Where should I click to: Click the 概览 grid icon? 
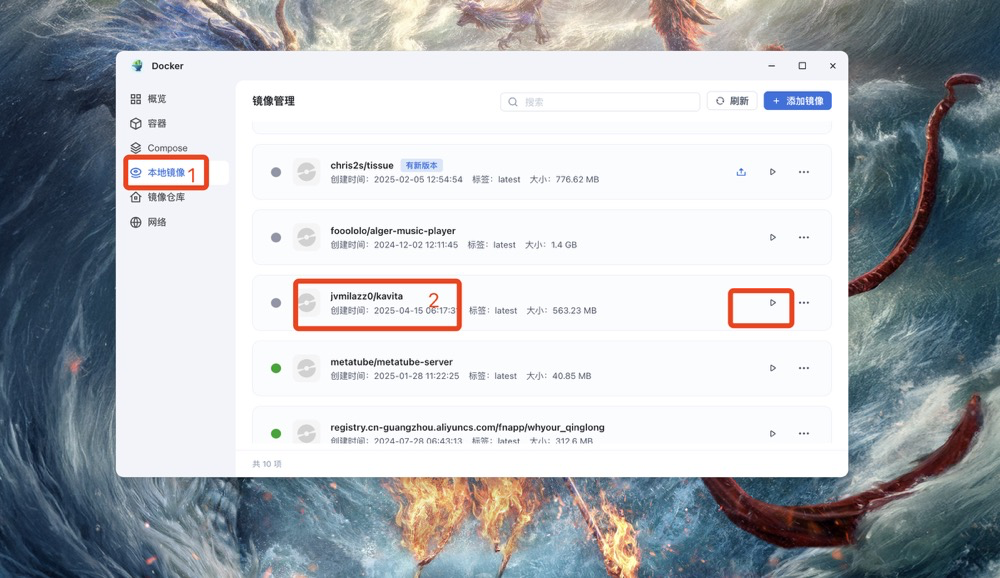pos(135,99)
